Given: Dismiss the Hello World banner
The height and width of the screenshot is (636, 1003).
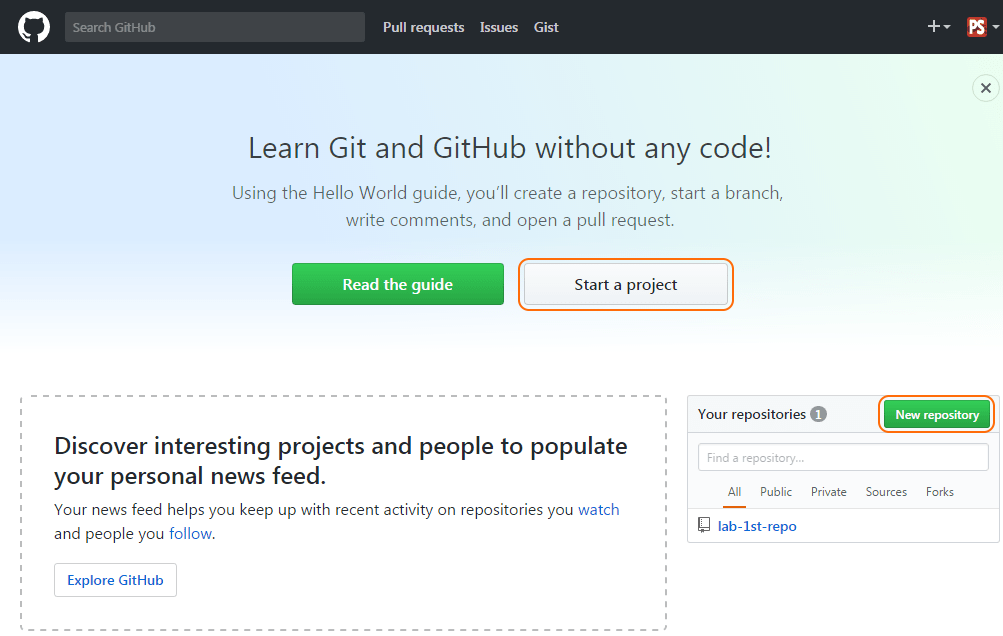Looking at the screenshot, I should (986, 88).
